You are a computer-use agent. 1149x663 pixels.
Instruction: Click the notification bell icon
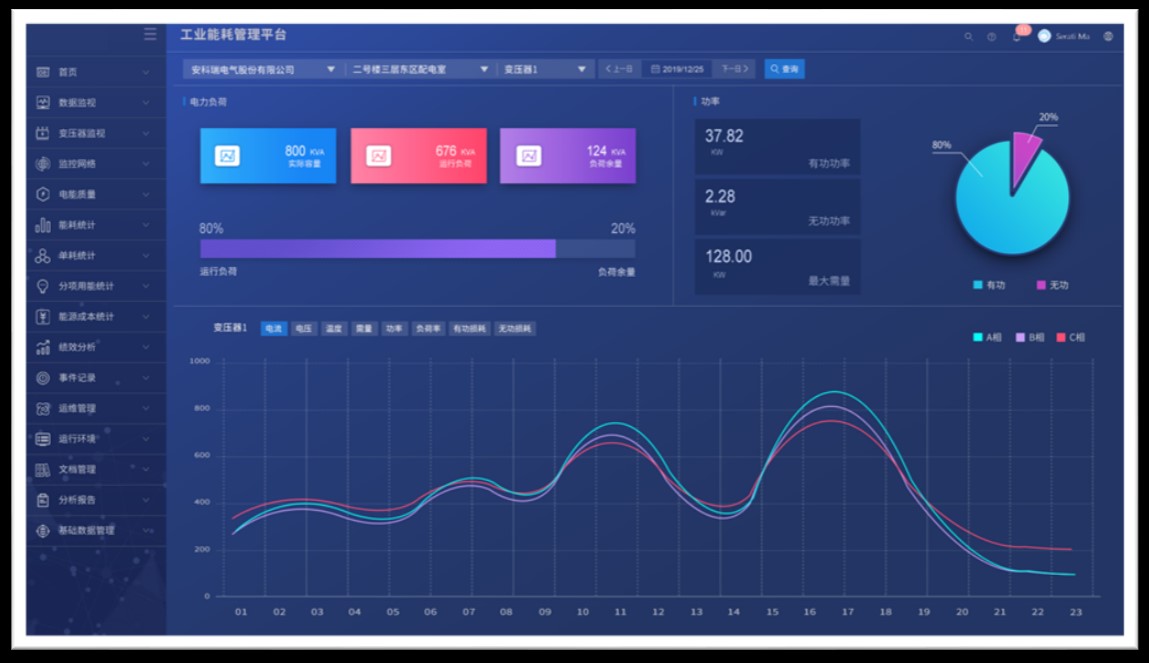[1016, 36]
